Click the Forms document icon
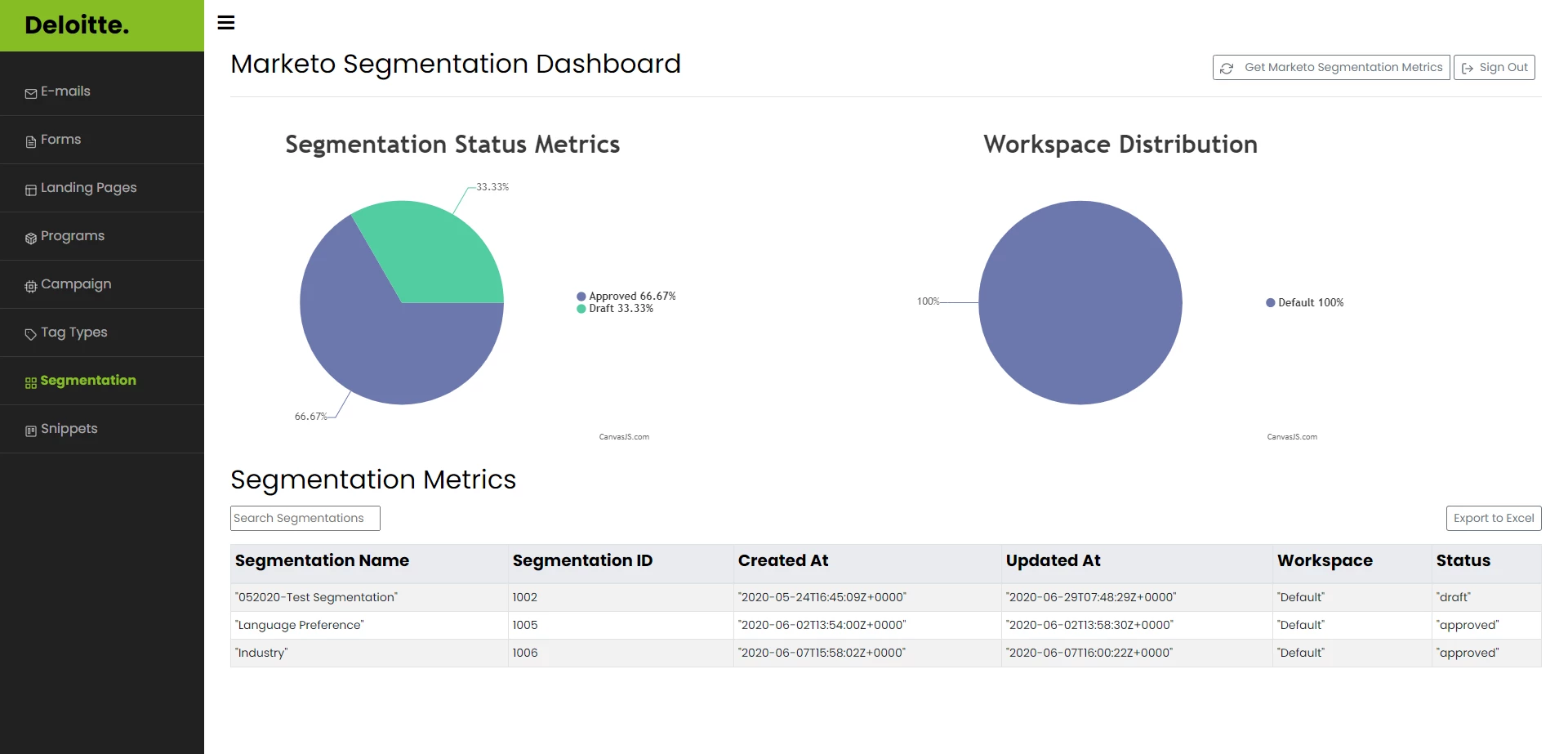Viewport: 1568px width, 754px height. pyautogui.click(x=31, y=142)
